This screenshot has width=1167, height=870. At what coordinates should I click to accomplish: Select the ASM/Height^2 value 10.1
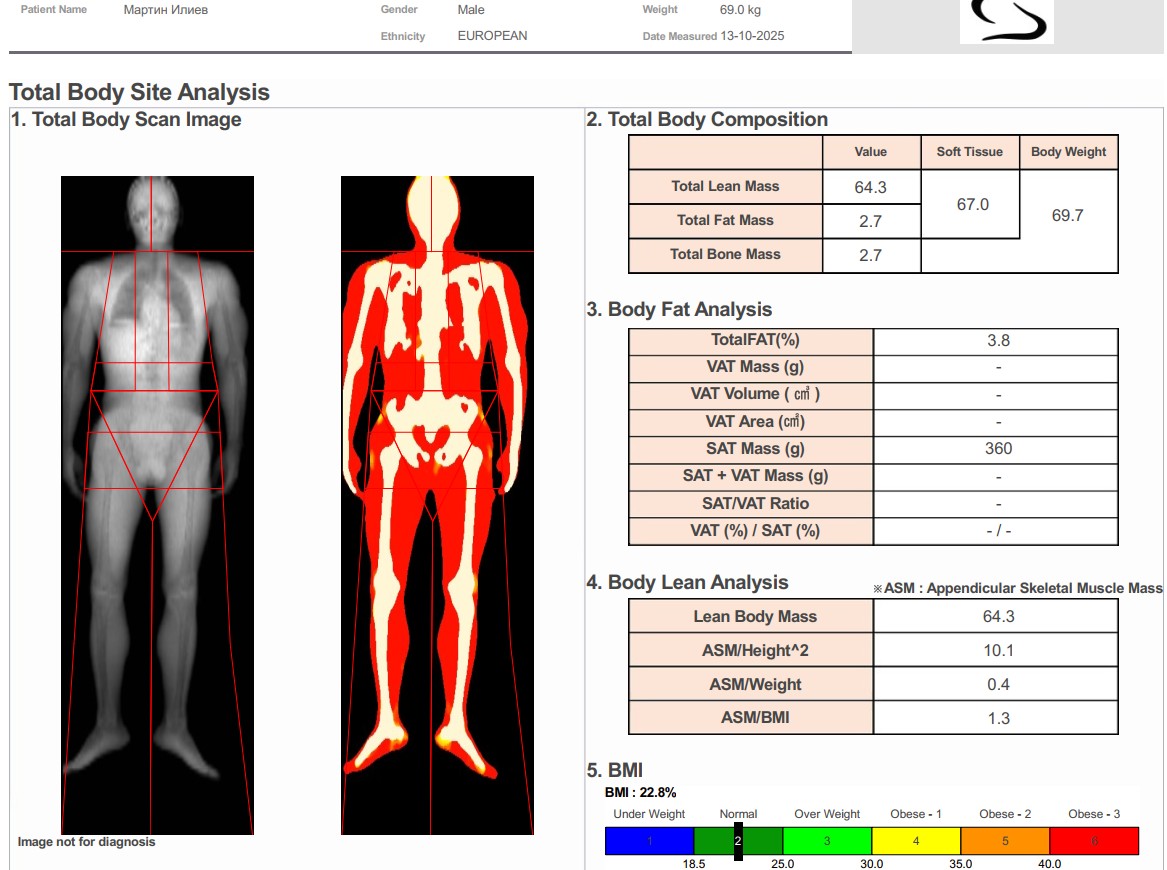tap(997, 651)
